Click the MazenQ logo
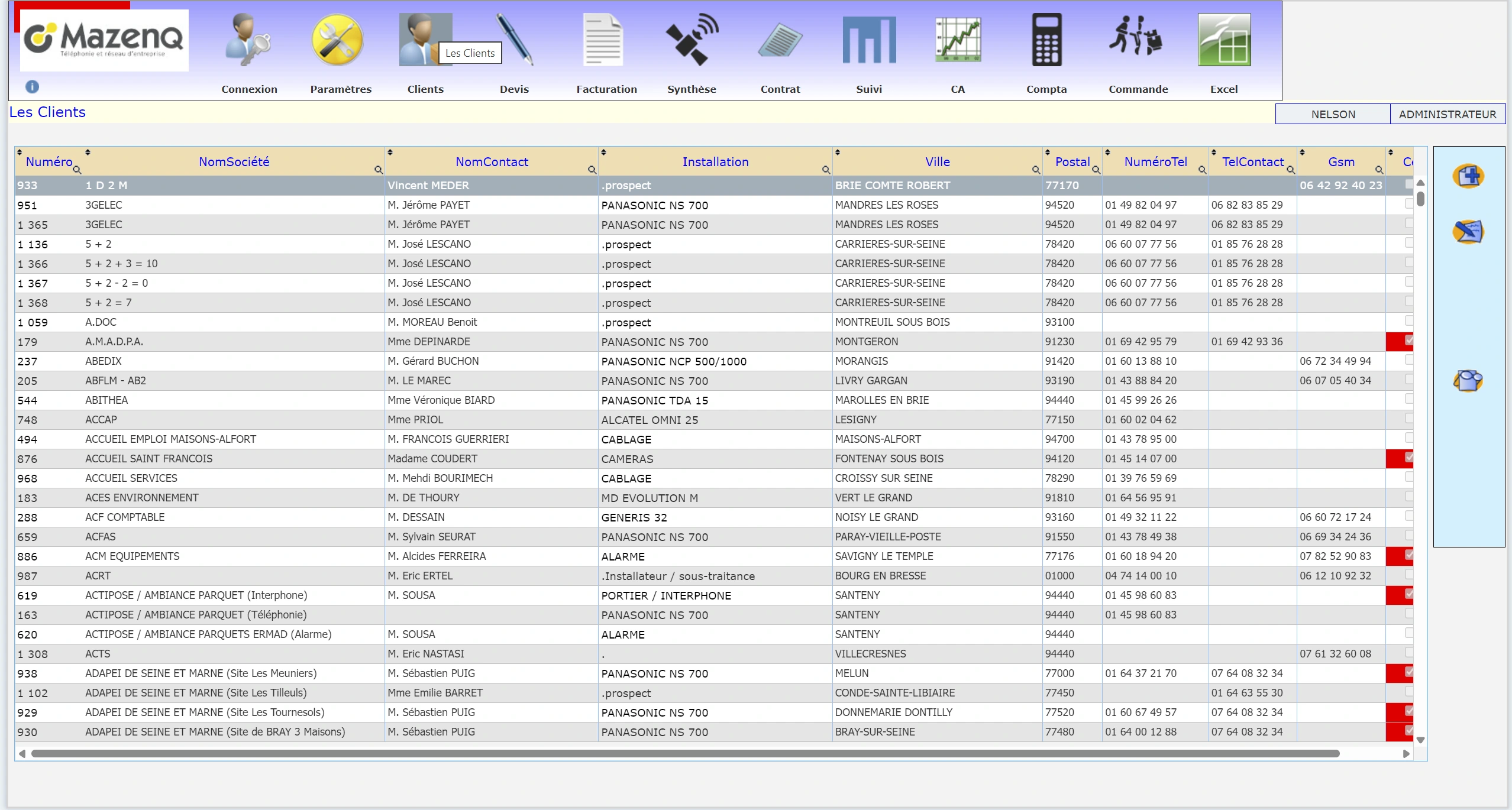The width and height of the screenshot is (1512, 810). [104, 40]
